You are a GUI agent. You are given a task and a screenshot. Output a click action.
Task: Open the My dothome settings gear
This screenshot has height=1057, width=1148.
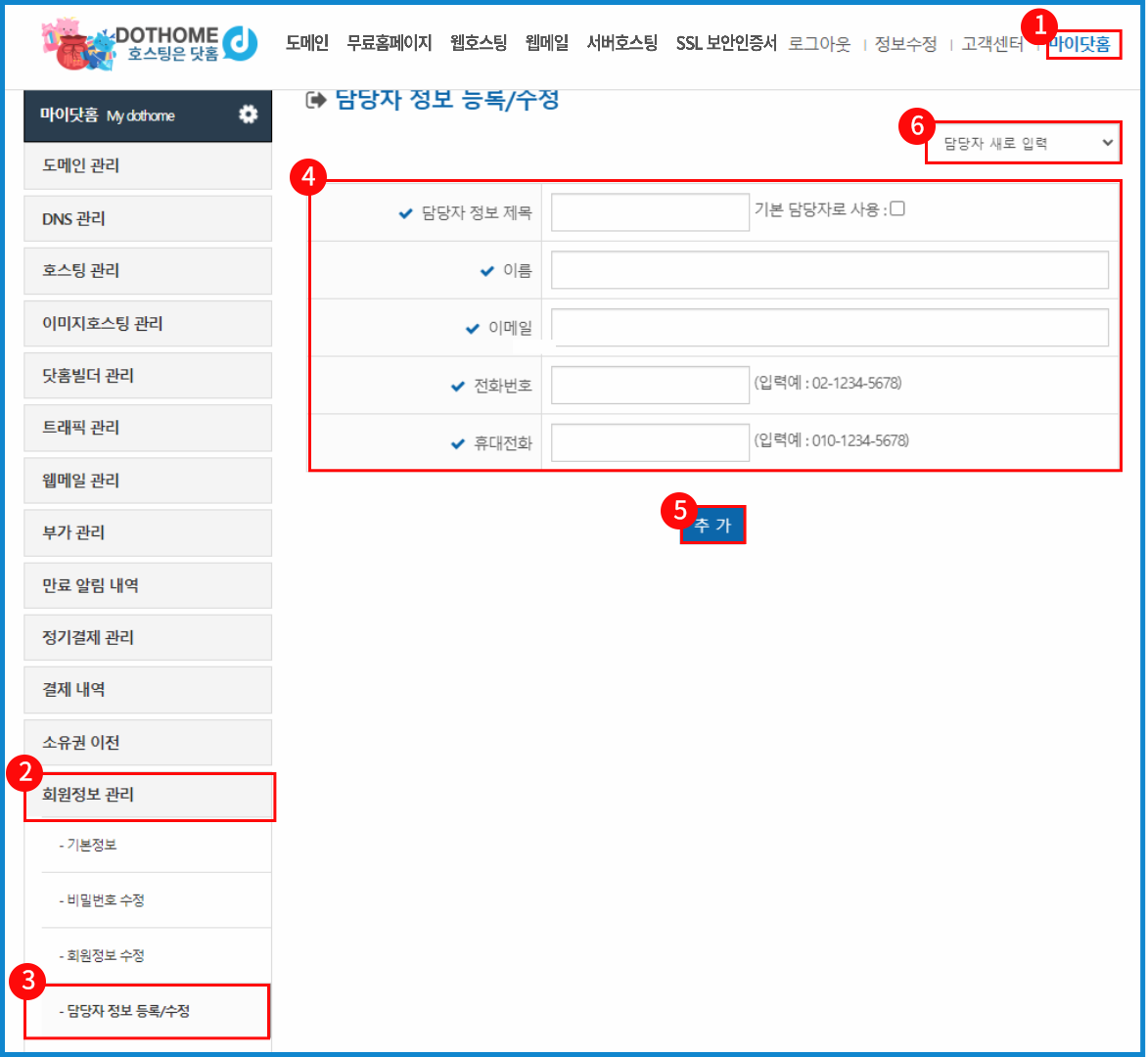[248, 115]
